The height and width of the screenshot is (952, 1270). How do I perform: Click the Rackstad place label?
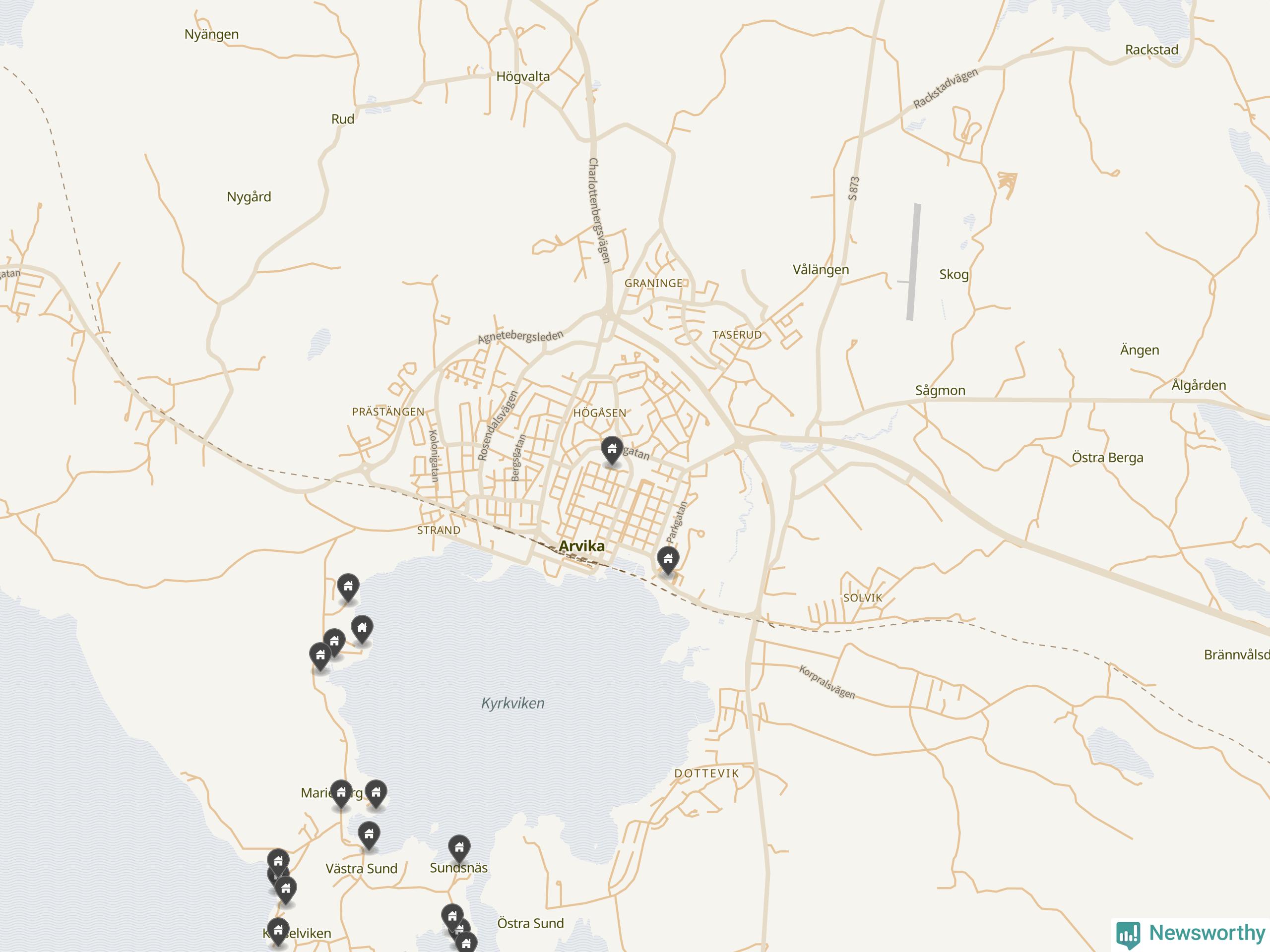pos(1151,50)
